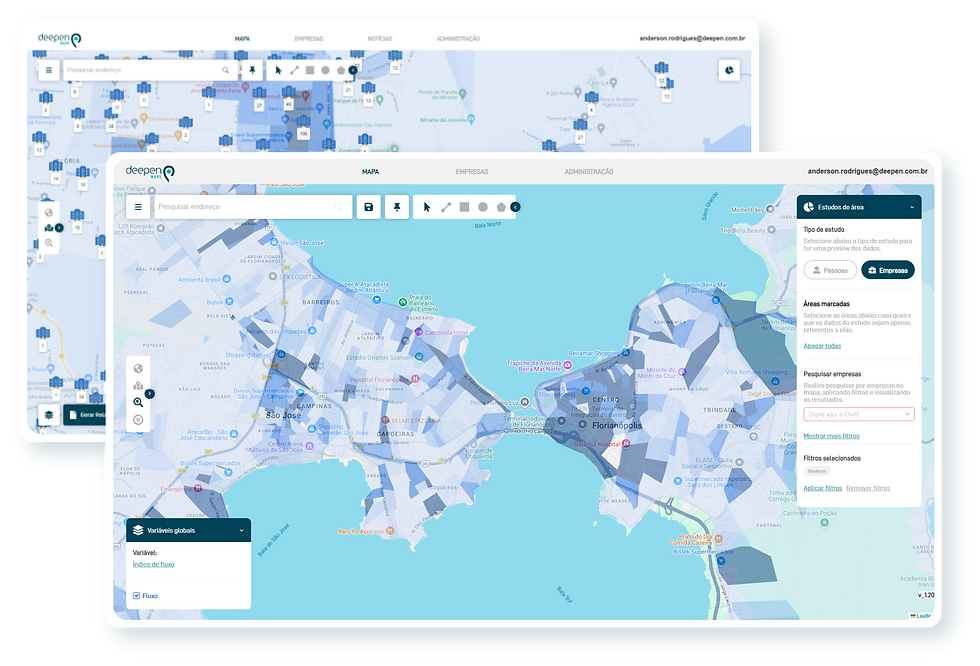The image size is (980, 666).
Task: Select circle tool in back window
Action: pos(326,70)
